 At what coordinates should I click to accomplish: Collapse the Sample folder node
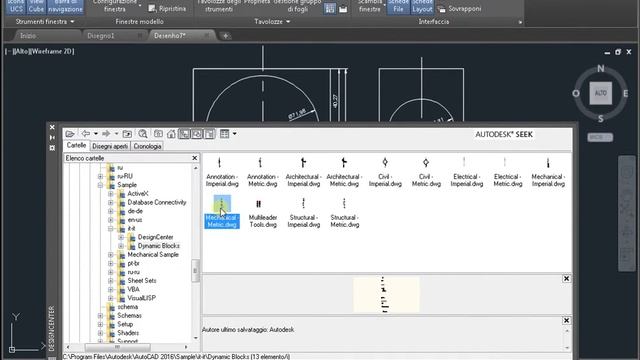coord(100,185)
